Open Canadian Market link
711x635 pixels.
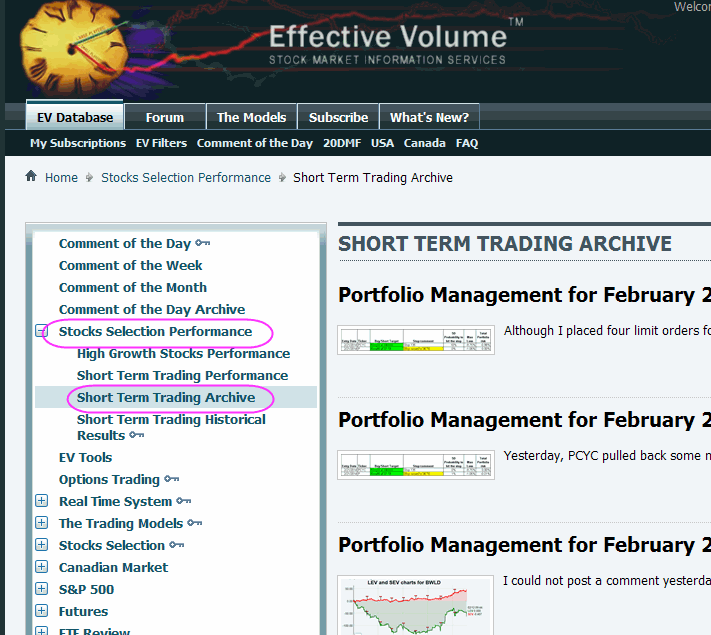tap(113, 567)
